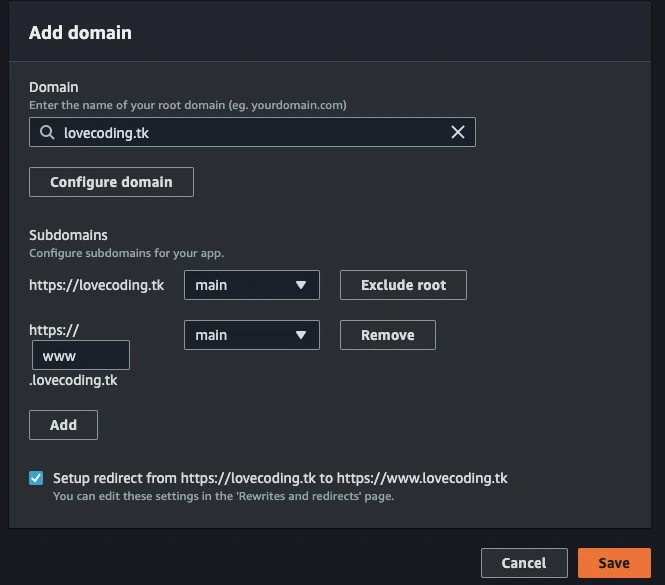Click the Domain field label
The width and height of the screenshot is (665, 585).
(53, 88)
